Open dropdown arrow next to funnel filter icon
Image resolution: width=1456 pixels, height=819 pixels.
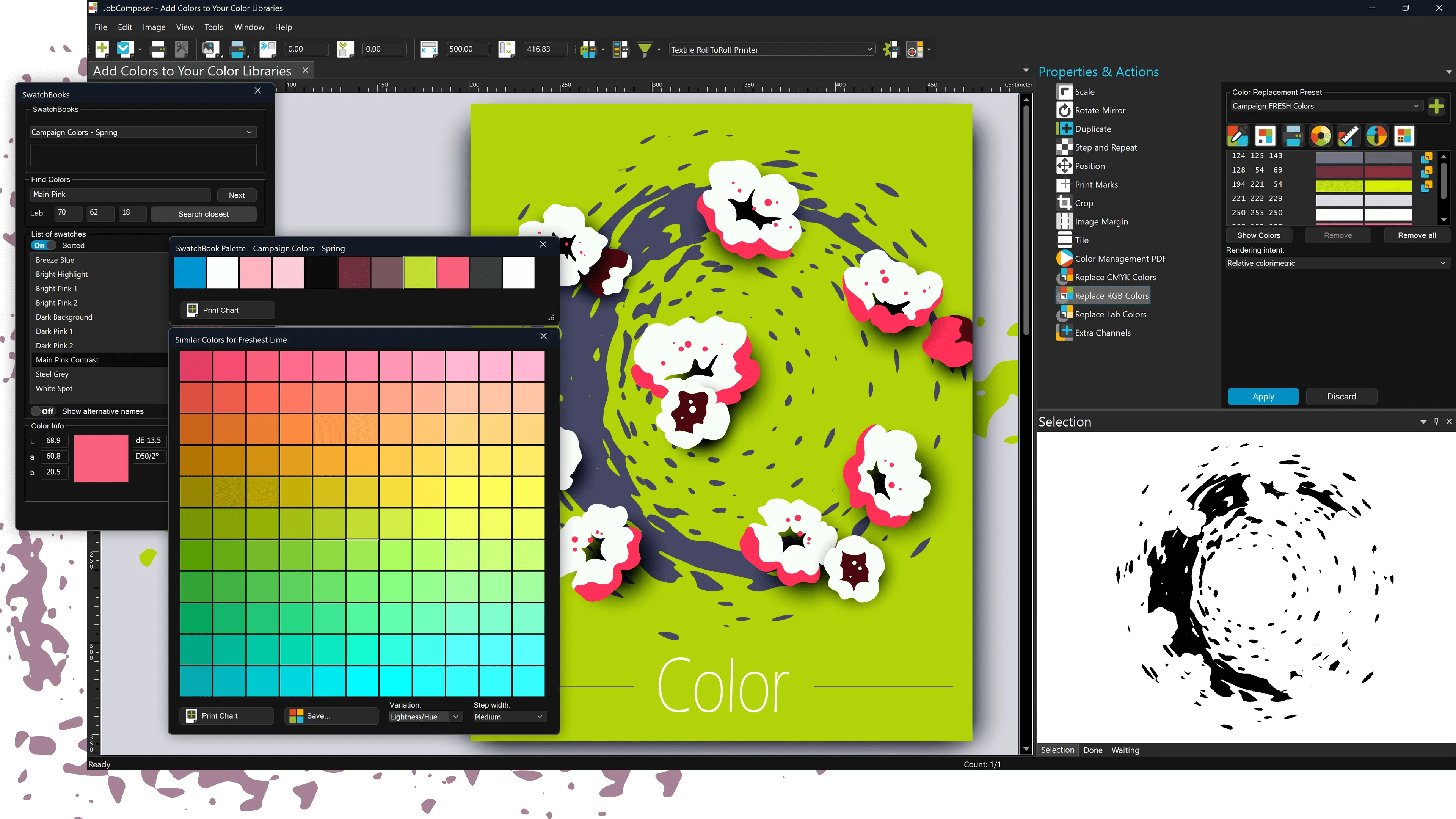coord(659,50)
